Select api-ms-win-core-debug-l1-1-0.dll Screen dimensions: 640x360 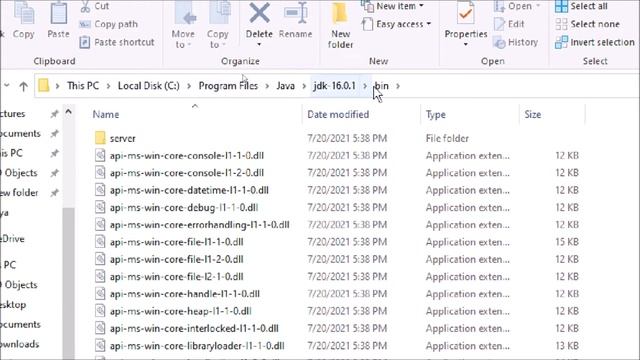(x=184, y=207)
